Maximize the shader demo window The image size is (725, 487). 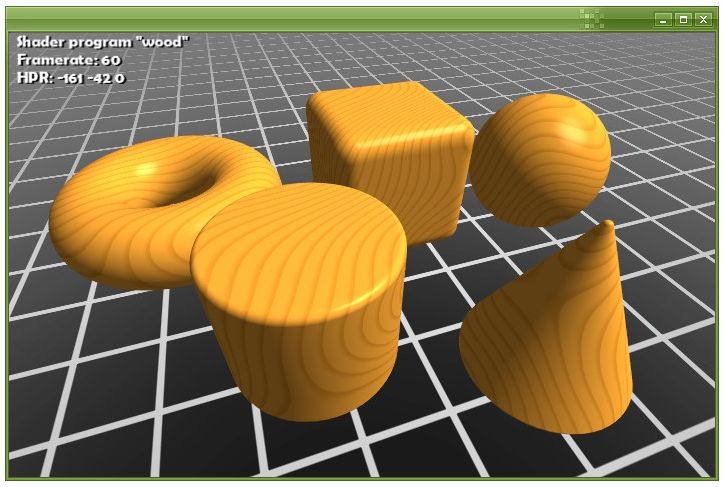tap(683, 19)
